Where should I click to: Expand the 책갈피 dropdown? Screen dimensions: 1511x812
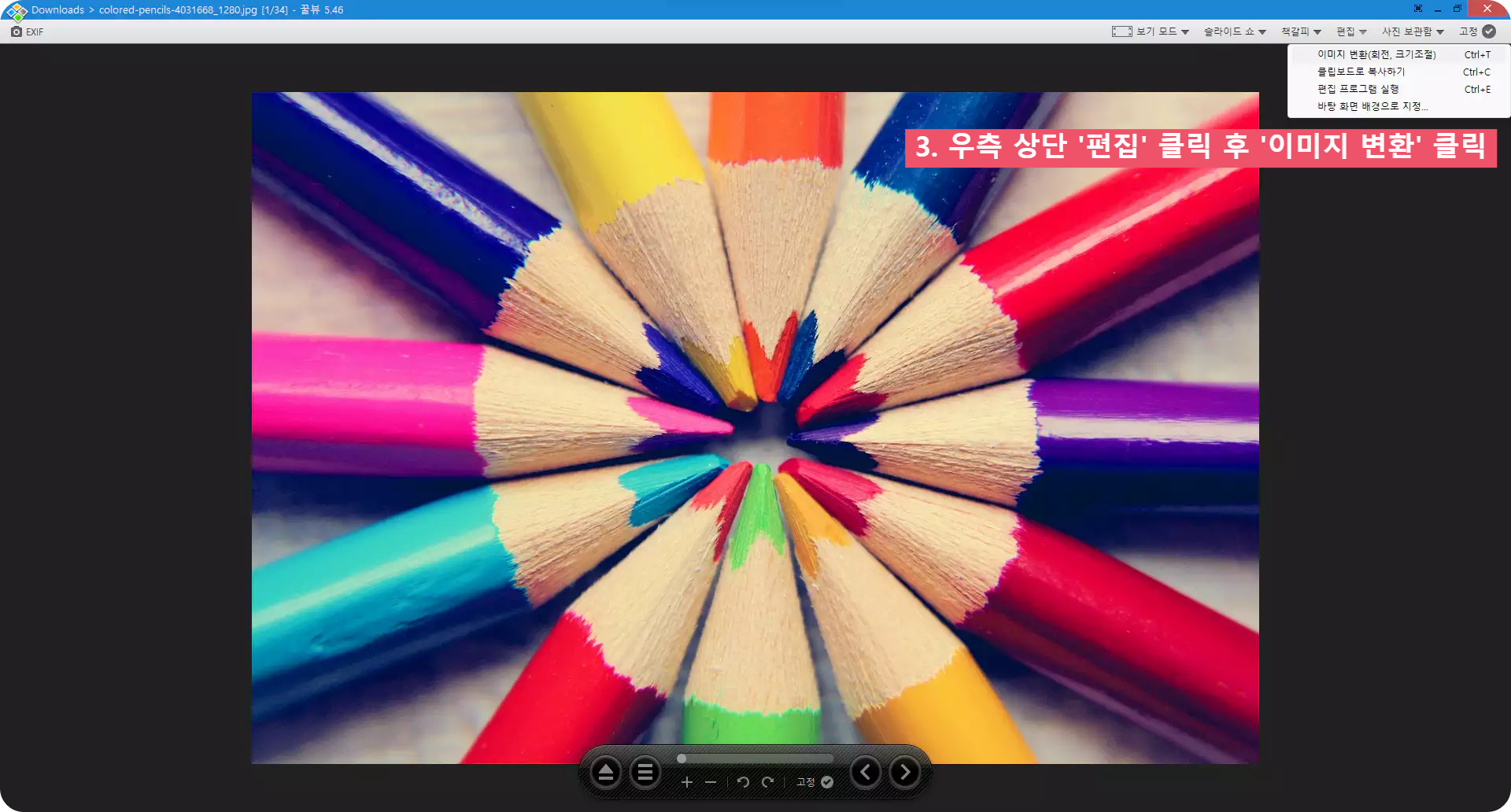tap(1301, 31)
